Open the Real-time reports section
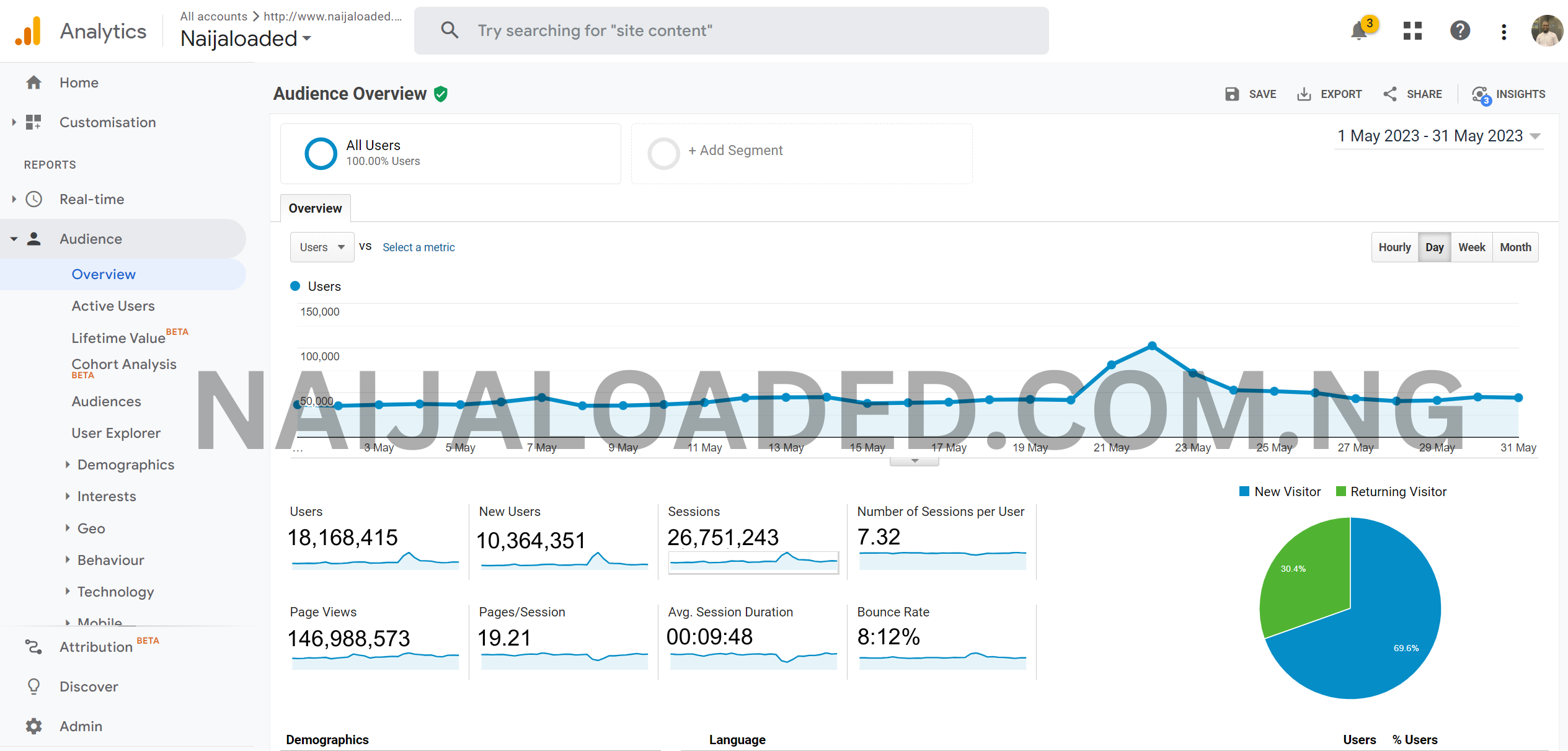This screenshot has height=751, width=1568. 91,199
